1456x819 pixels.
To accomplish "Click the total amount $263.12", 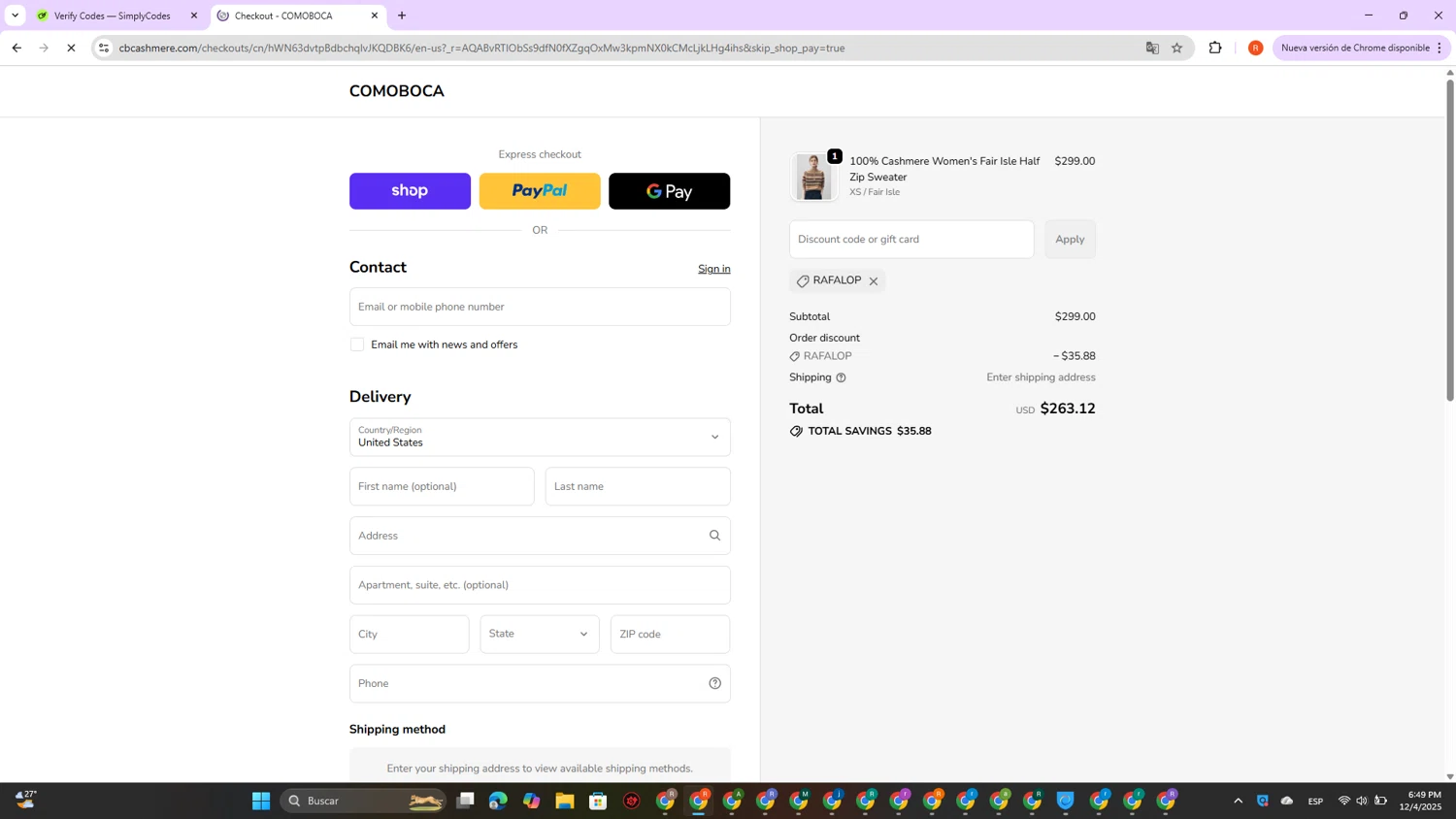I will coord(1068,409).
